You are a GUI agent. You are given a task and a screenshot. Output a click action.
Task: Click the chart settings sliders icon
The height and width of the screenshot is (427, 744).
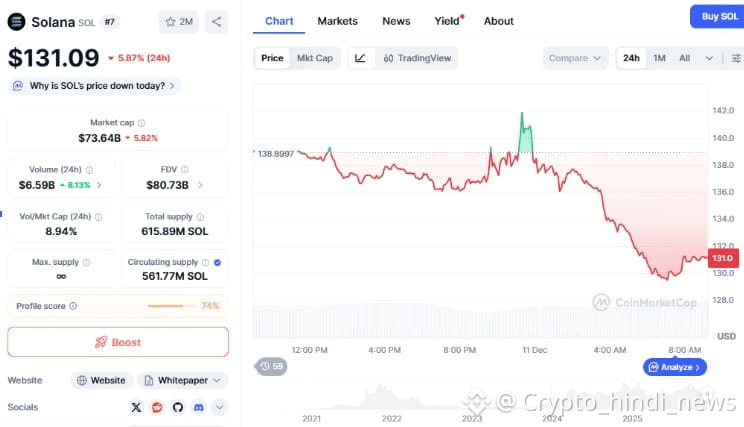point(736,58)
